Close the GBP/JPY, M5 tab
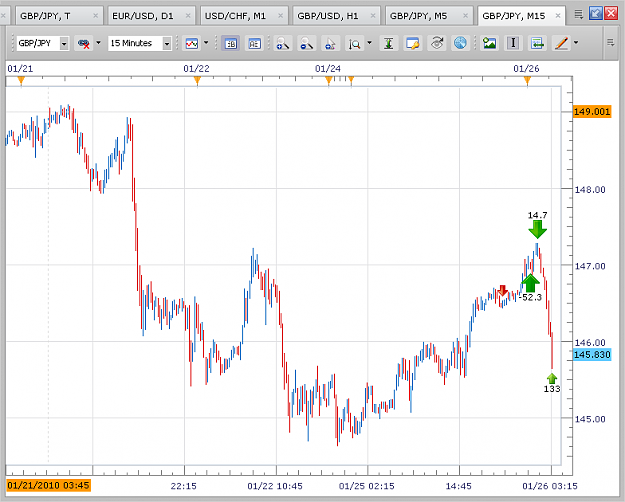The height and width of the screenshot is (502, 625). [466, 16]
